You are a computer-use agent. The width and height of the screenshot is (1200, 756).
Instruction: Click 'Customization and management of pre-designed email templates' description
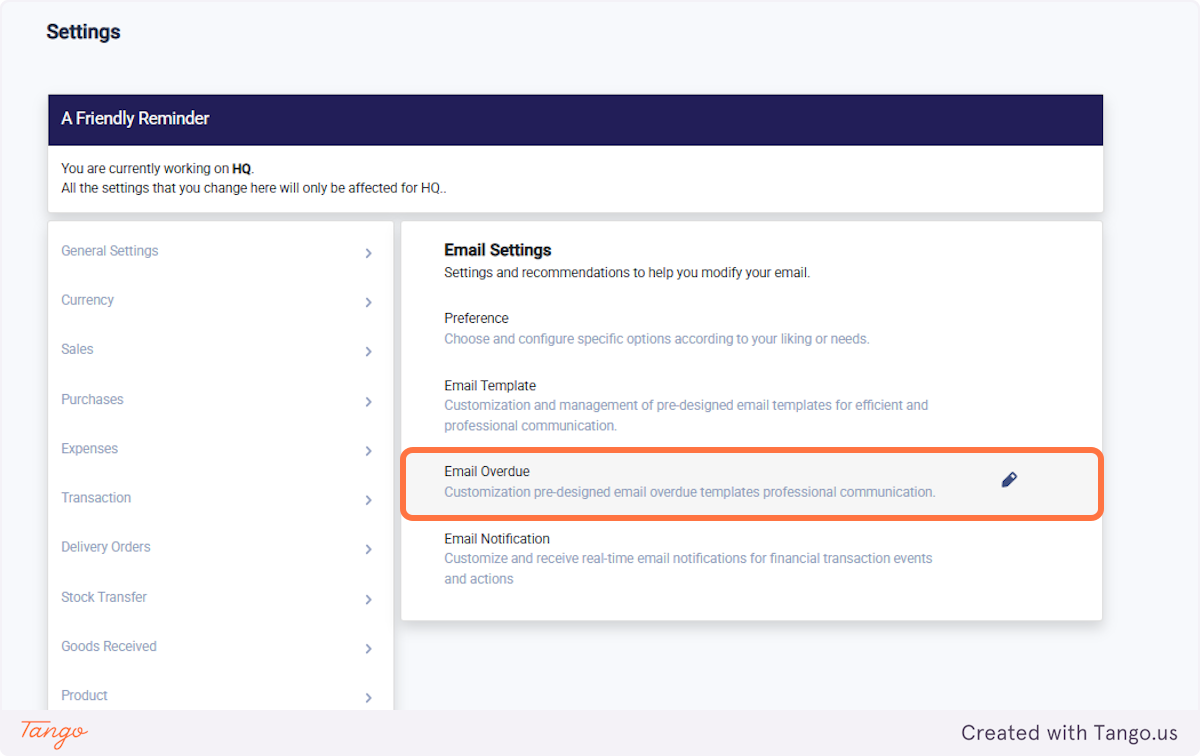coord(686,415)
